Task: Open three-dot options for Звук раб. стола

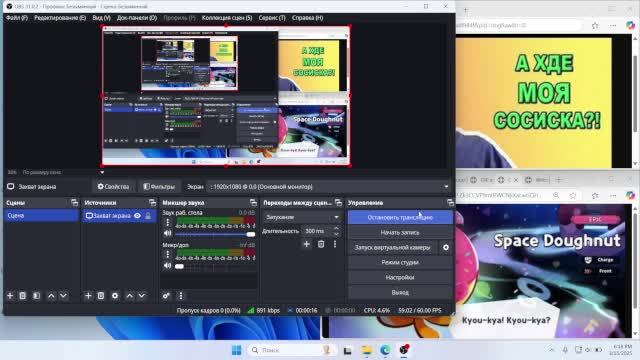Action: tap(167, 222)
